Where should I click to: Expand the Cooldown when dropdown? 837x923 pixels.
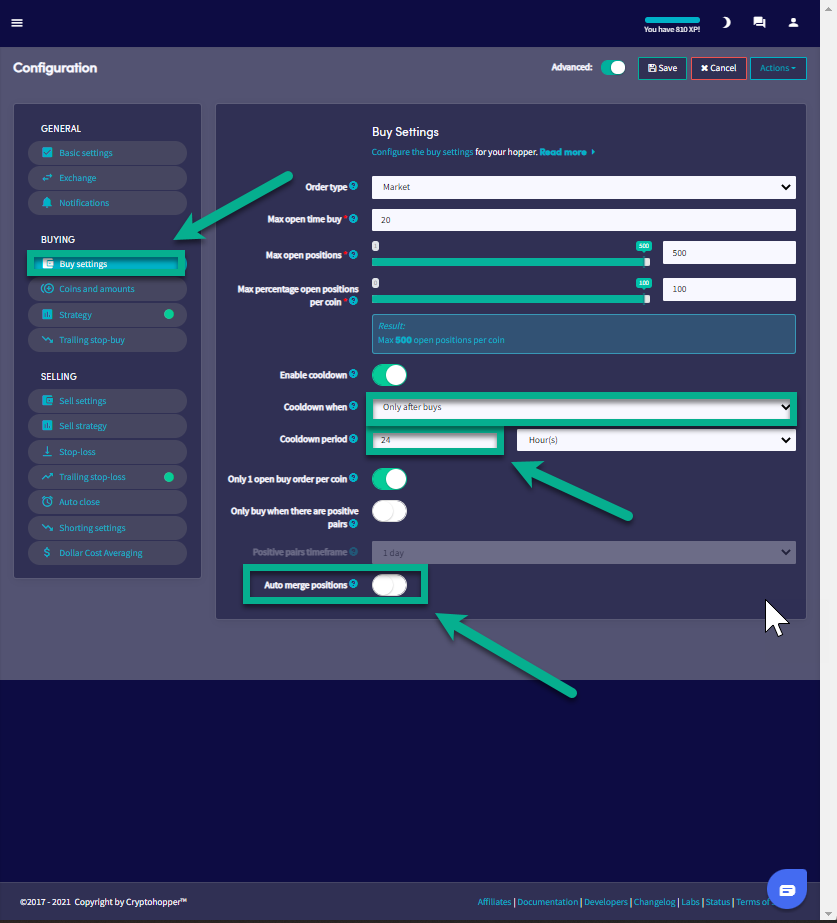point(583,407)
